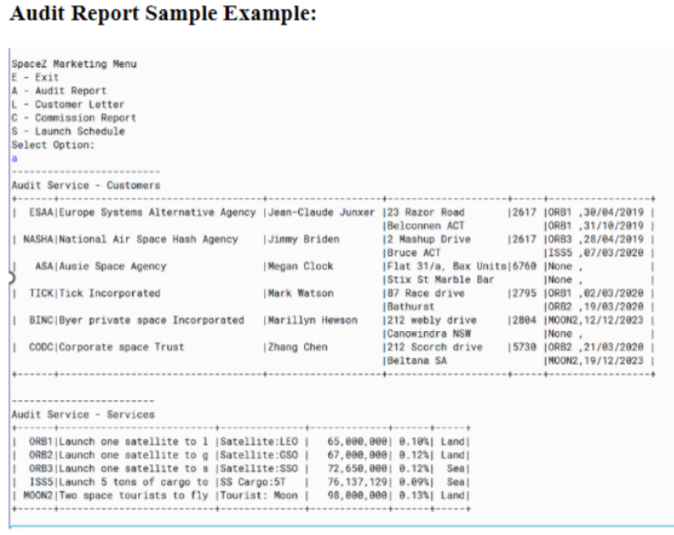Image resolution: width=674 pixels, height=535 pixels.
Task: Click 'Satellite:GSO' service type
Action: tap(259, 455)
